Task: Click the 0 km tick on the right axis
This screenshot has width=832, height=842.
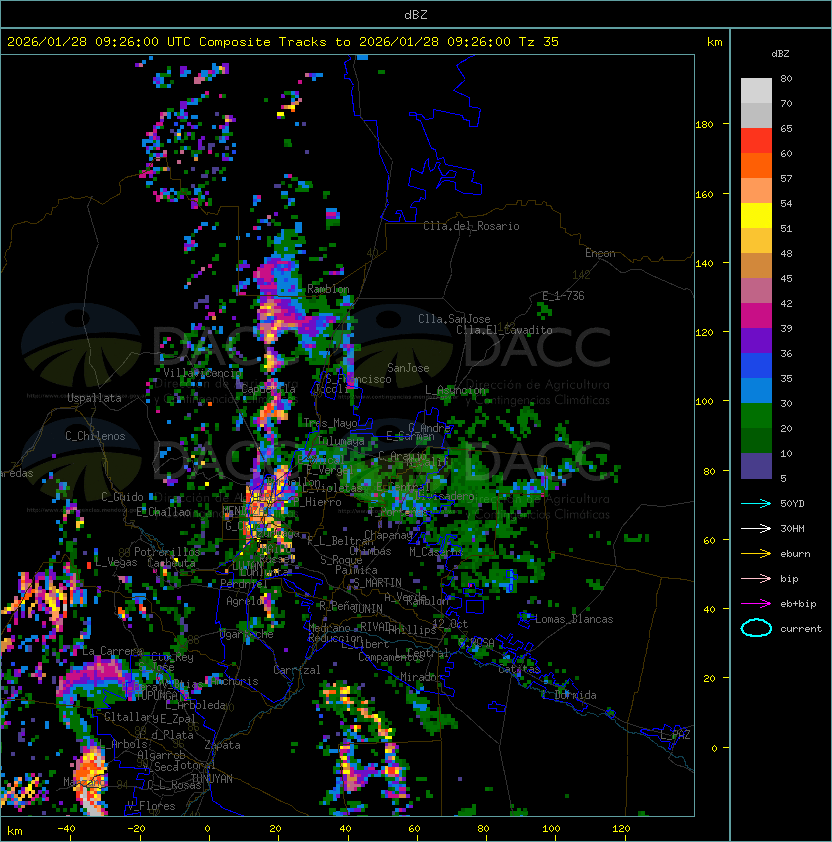Action: pos(714,749)
